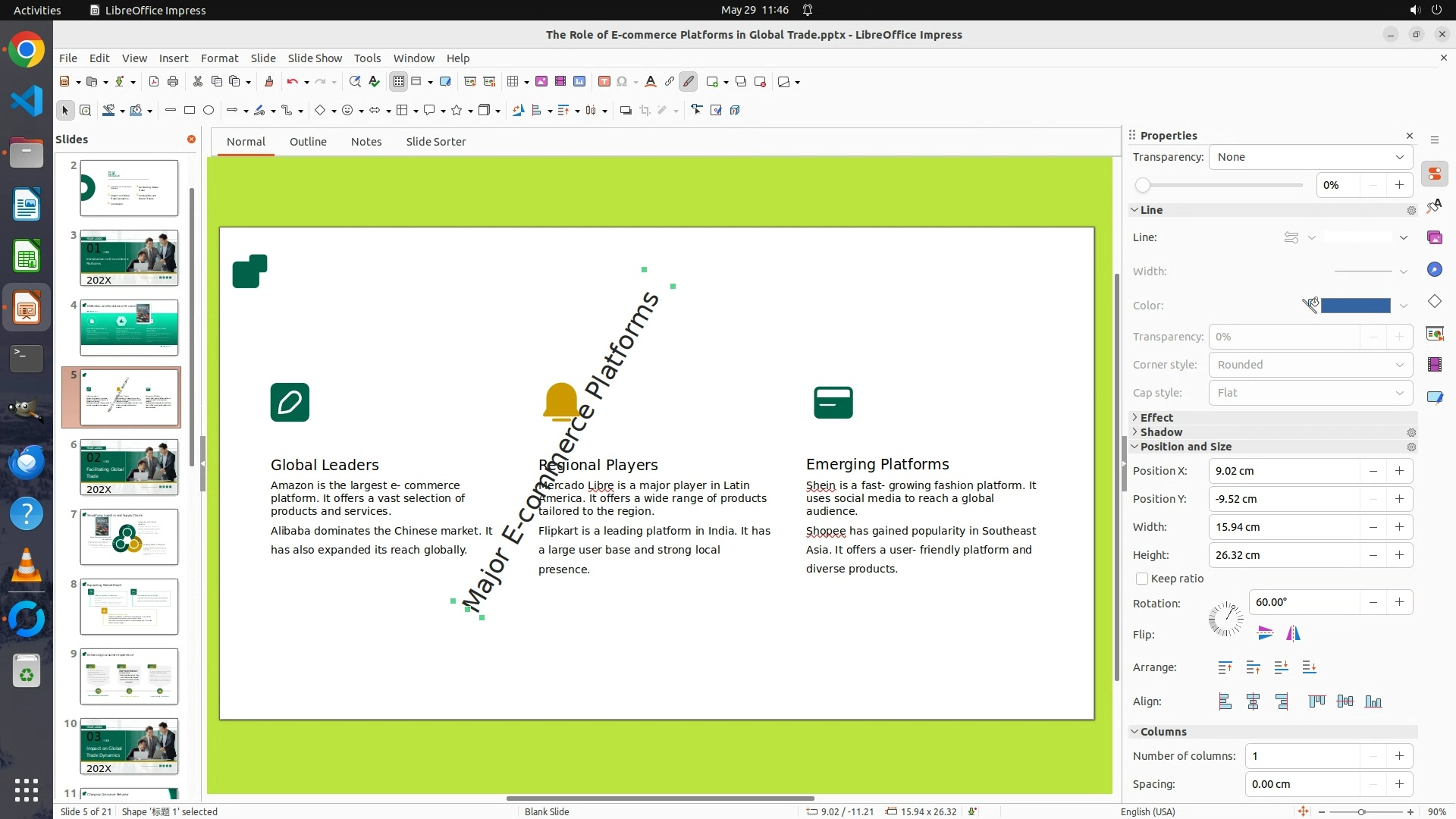Image resolution: width=1456 pixels, height=819 pixels.
Task: Click the Insert Chart icon
Action: (x=579, y=82)
